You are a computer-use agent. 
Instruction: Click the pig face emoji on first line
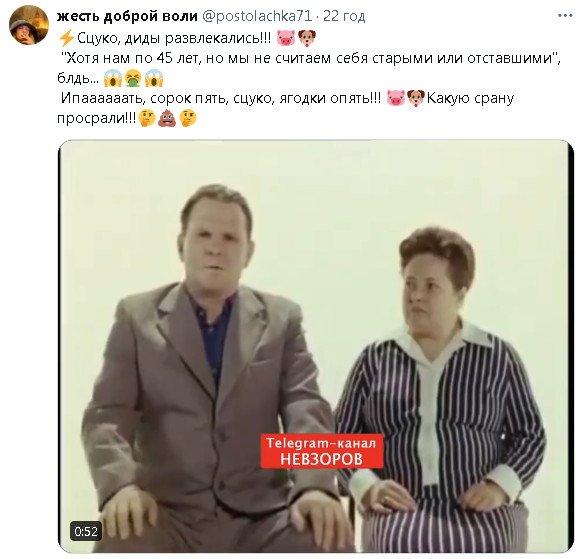(285, 38)
